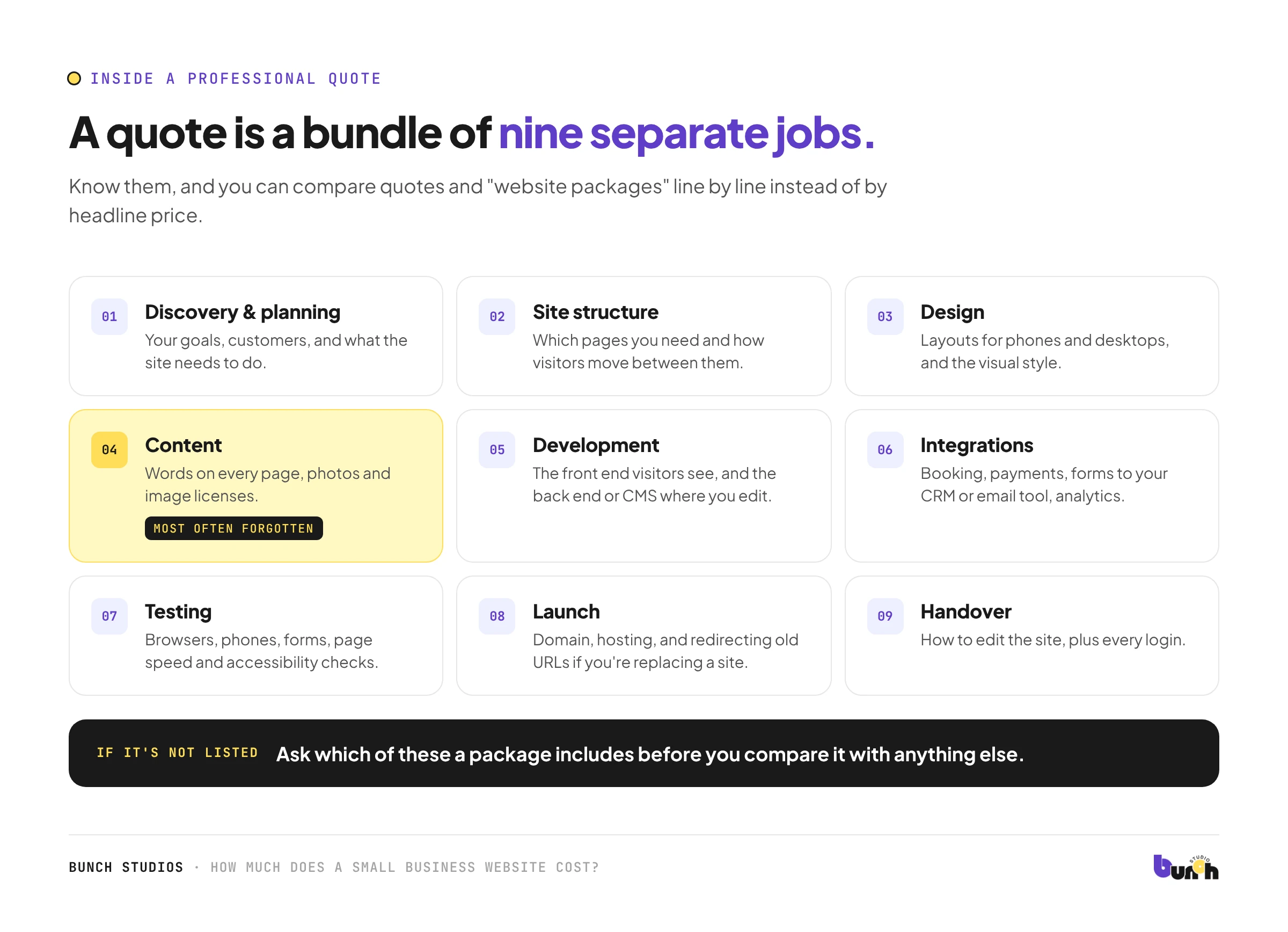Screen dimensions: 1288x932
Task: Click the 'Know them, and you can compare quotes' subtitle
Action: click(478, 200)
